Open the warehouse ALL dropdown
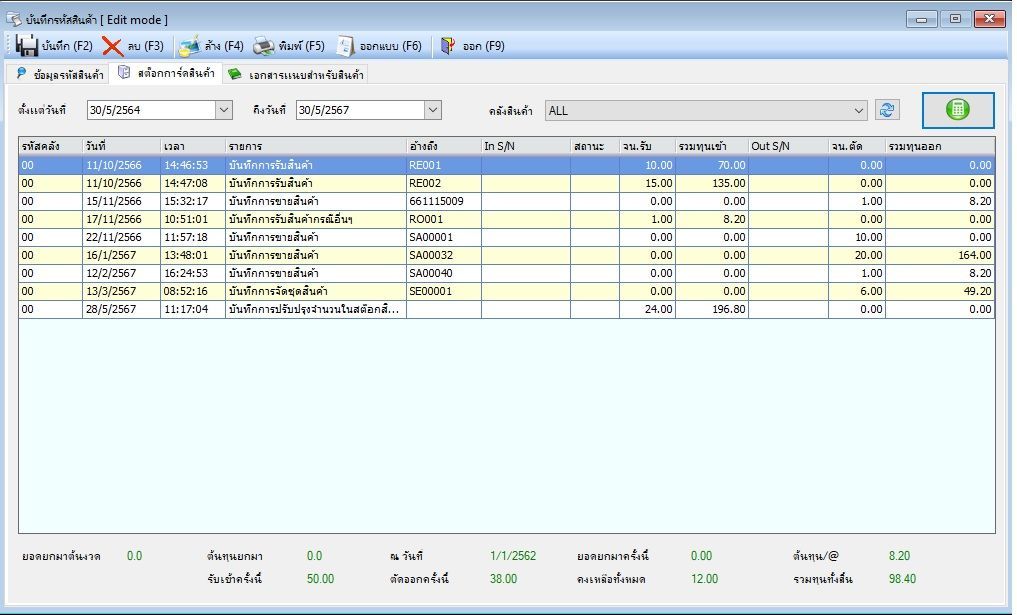 [859, 111]
